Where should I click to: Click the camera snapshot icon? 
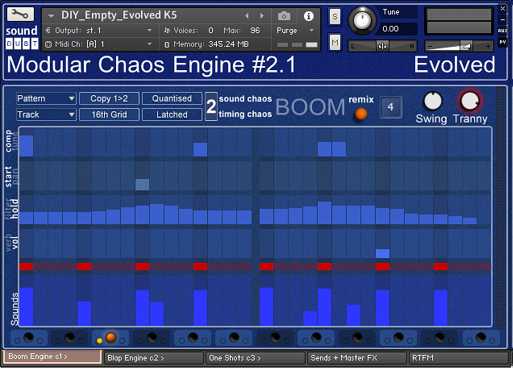pyautogui.click(x=284, y=16)
